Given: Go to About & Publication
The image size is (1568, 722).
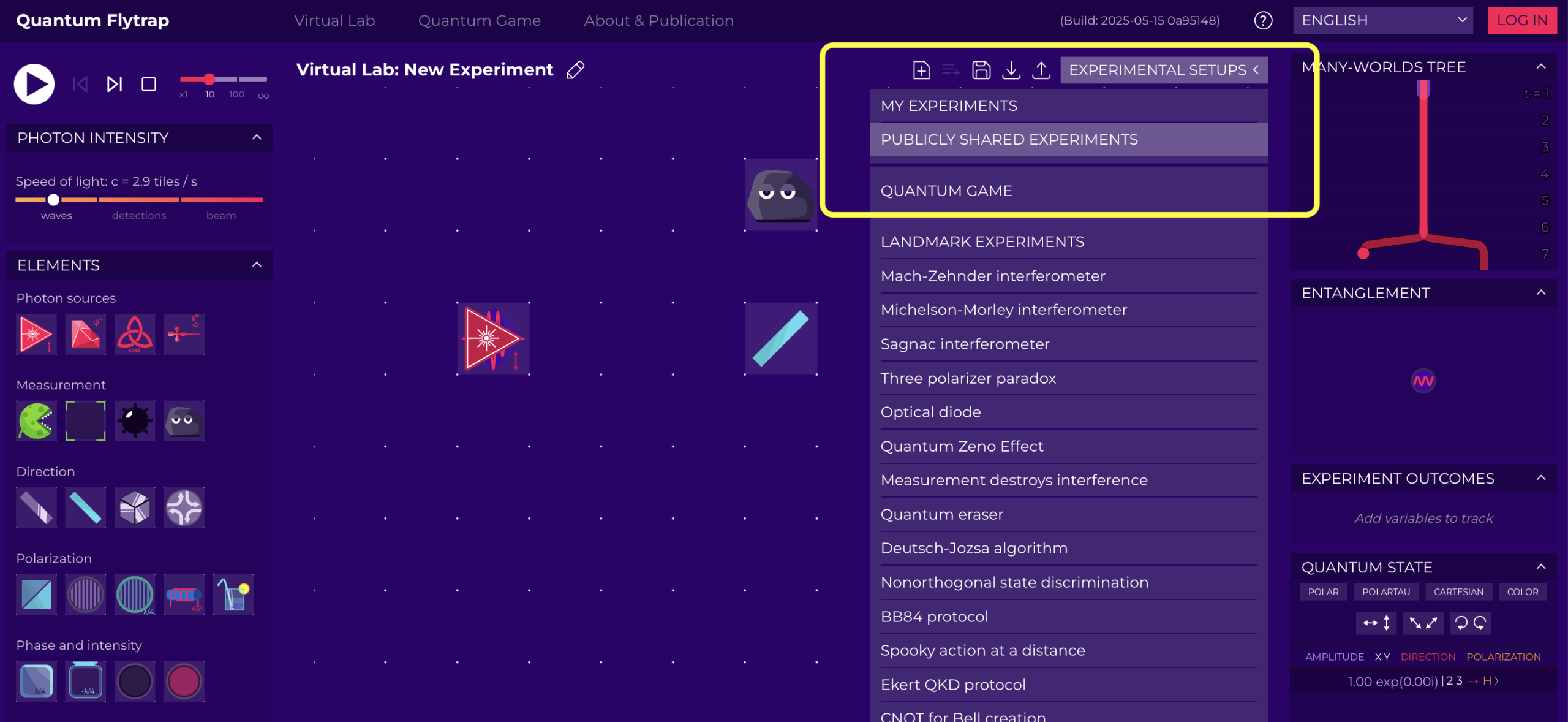Looking at the screenshot, I should [659, 20].
